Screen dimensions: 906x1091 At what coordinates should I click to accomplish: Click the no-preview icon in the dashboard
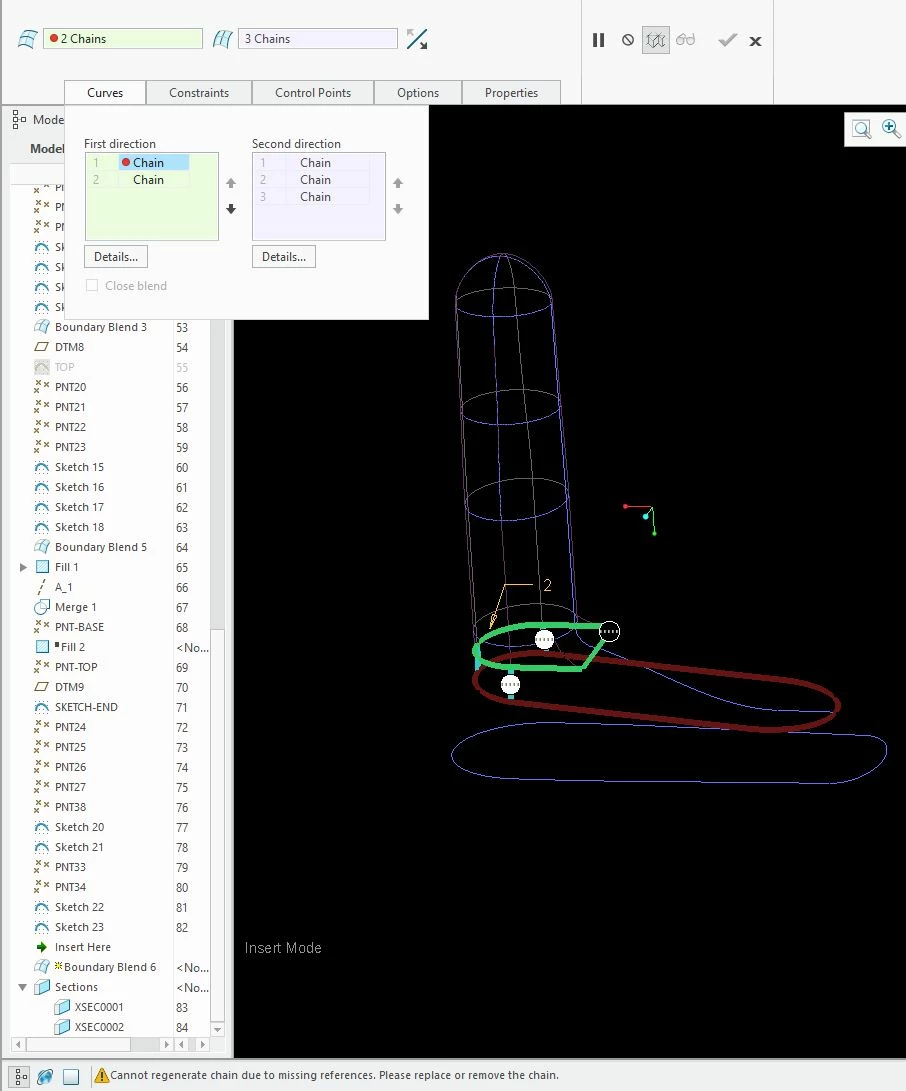(x=628, y=40)
